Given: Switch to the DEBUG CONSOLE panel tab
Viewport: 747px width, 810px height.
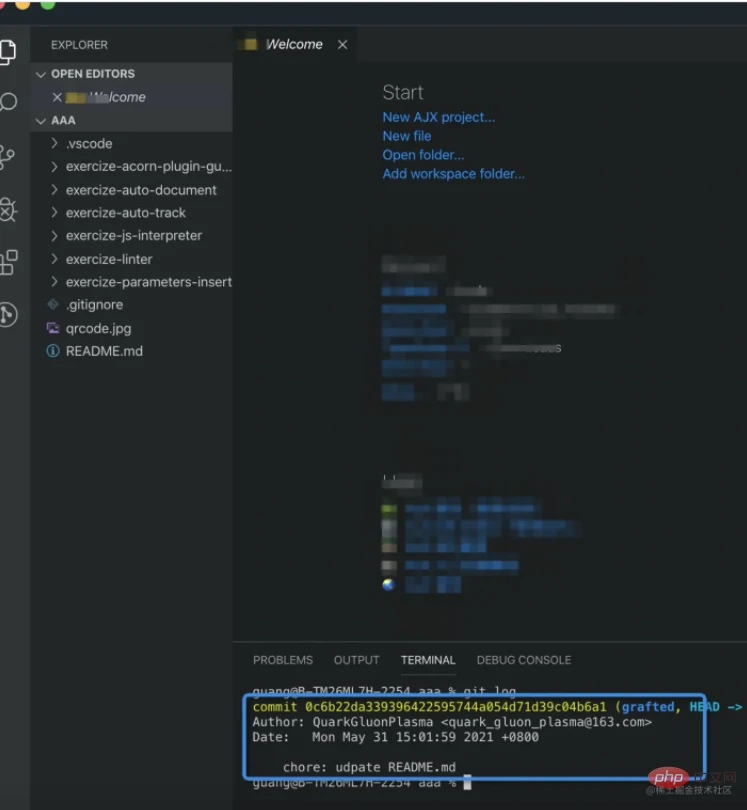Looking at the screenshot, I should point(524,660).
